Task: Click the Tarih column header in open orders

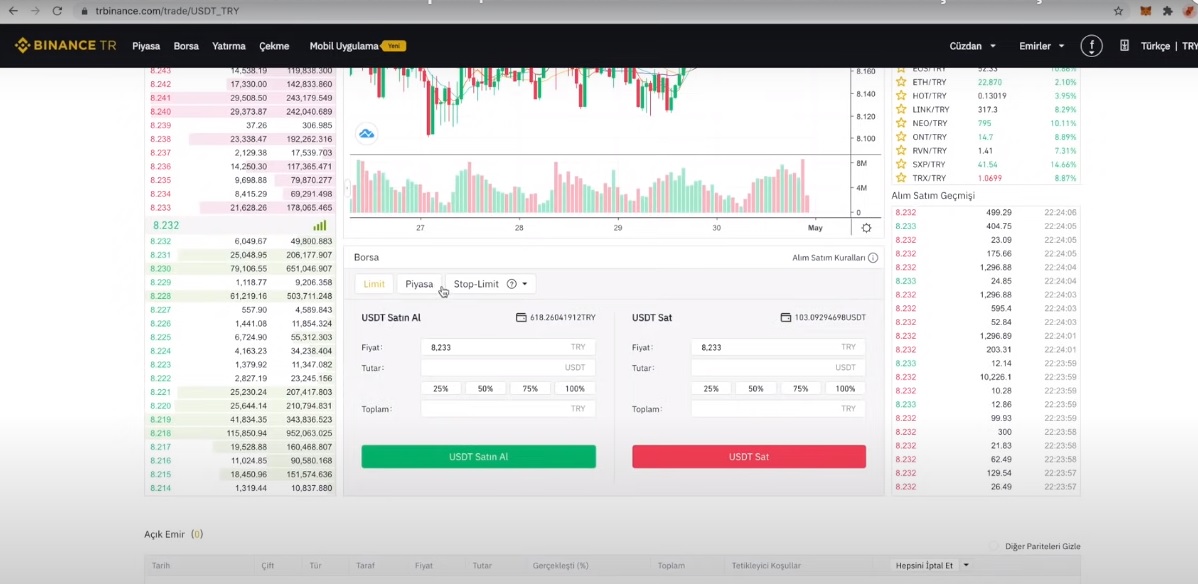Action: pos(160,566)
